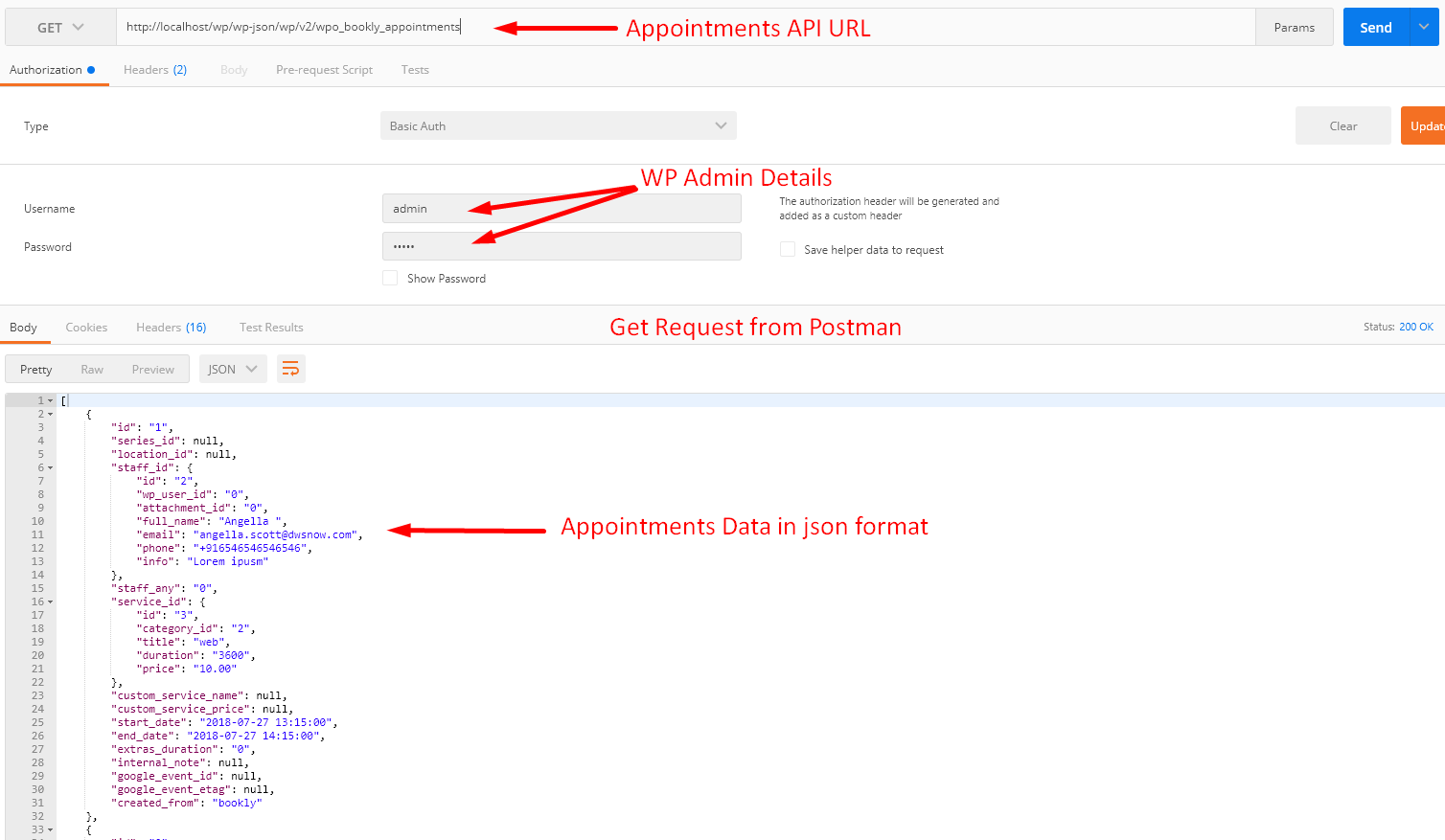
Task: Open the Basic Auth type dropdown
Action: [559, 125]
